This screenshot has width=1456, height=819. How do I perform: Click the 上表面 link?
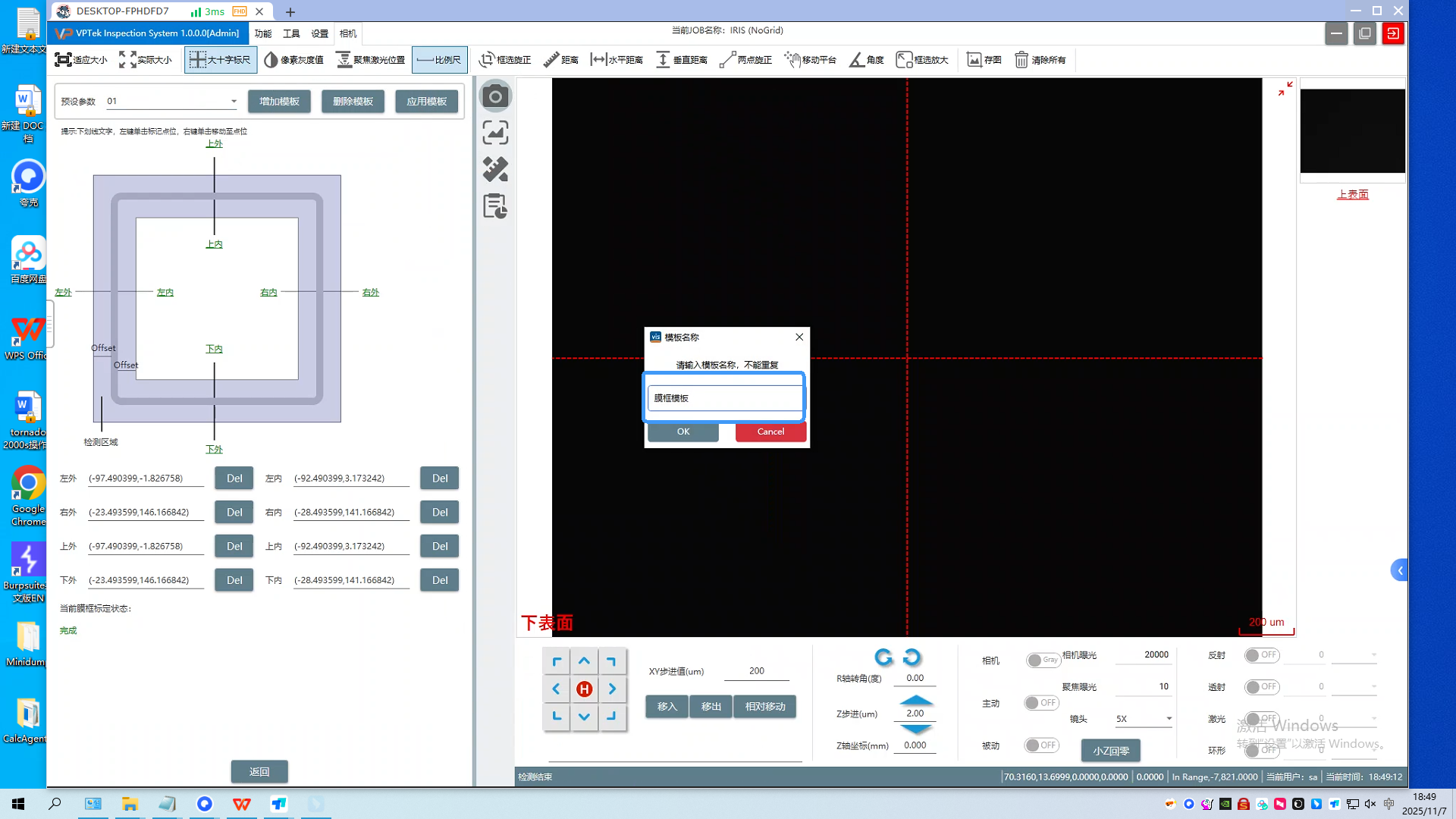1352,194
